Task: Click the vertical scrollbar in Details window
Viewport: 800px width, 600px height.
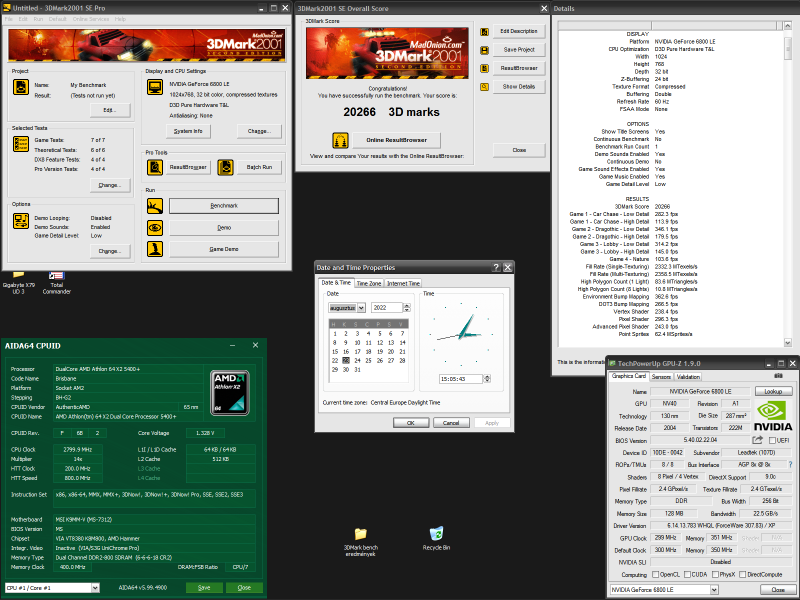Action: pyautogui.click(x=787, y=184)
